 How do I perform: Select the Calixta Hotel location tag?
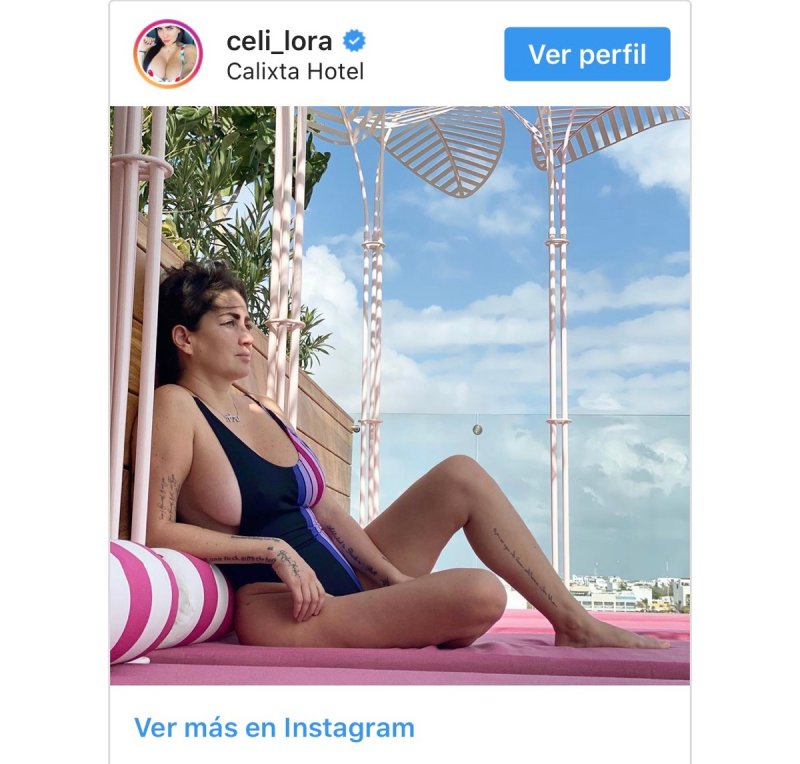pyautogui.click(x=295, y=72)
